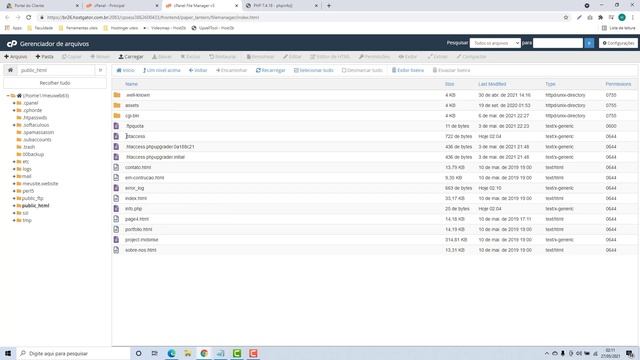This screenshot has width=640, height=360.
Task: Click the bookmark star in address bar
Action: pyautogui.click(x=566, y=17)
